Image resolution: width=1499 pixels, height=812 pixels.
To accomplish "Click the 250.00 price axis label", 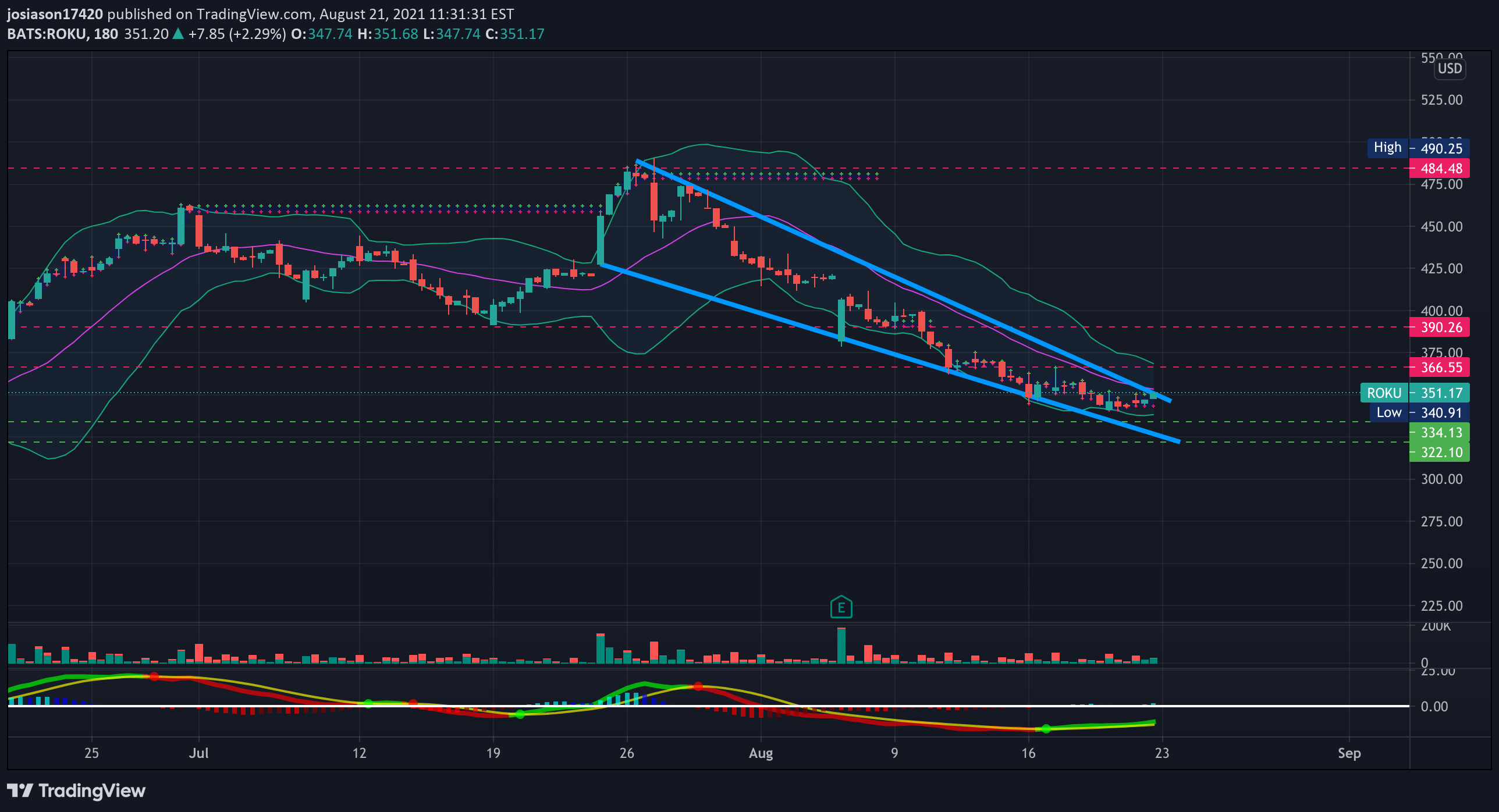I will pos(1441,564).
